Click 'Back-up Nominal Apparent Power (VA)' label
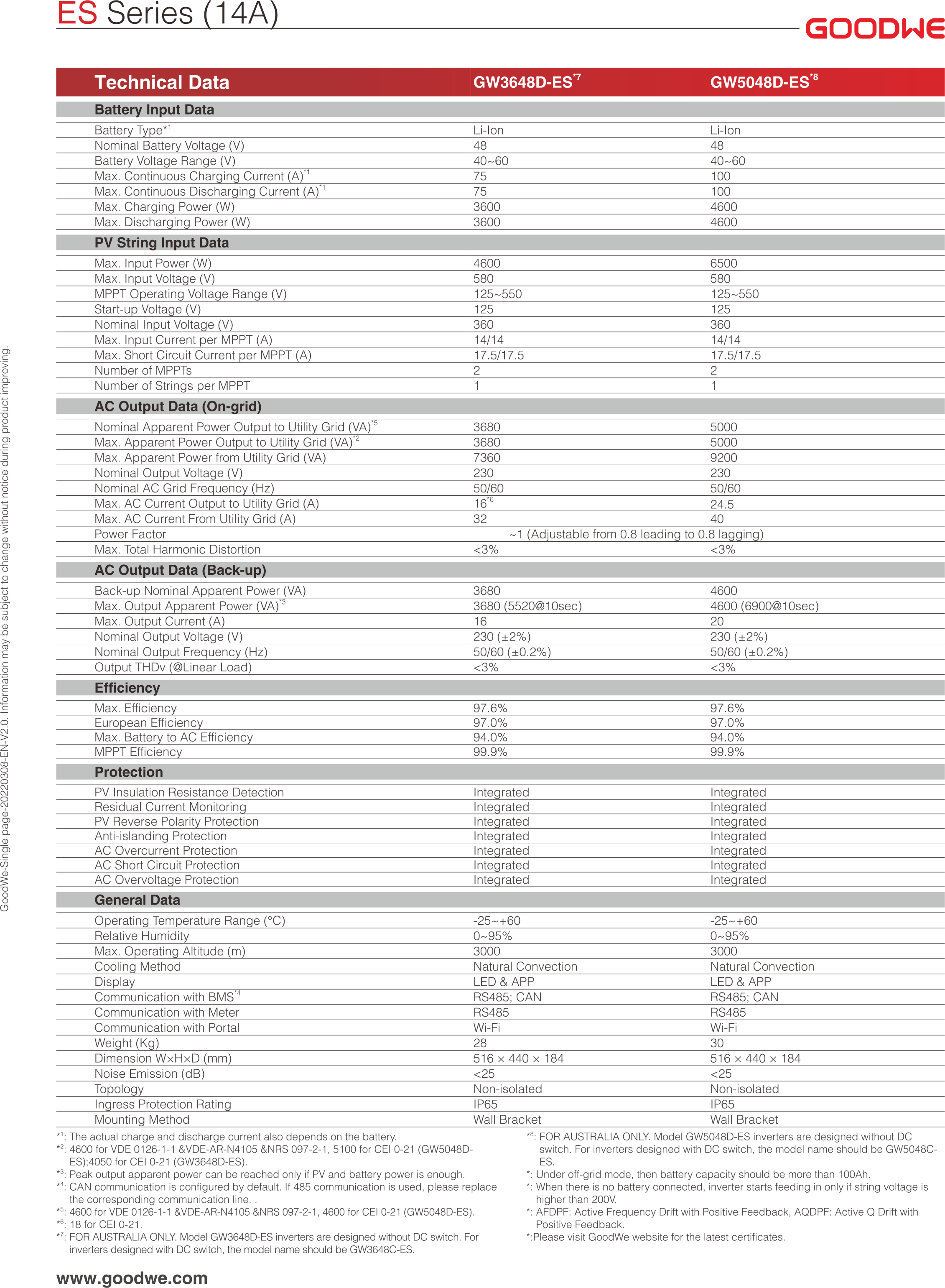This screenshot has height=1288, width=945. click(x=200, y=591)
